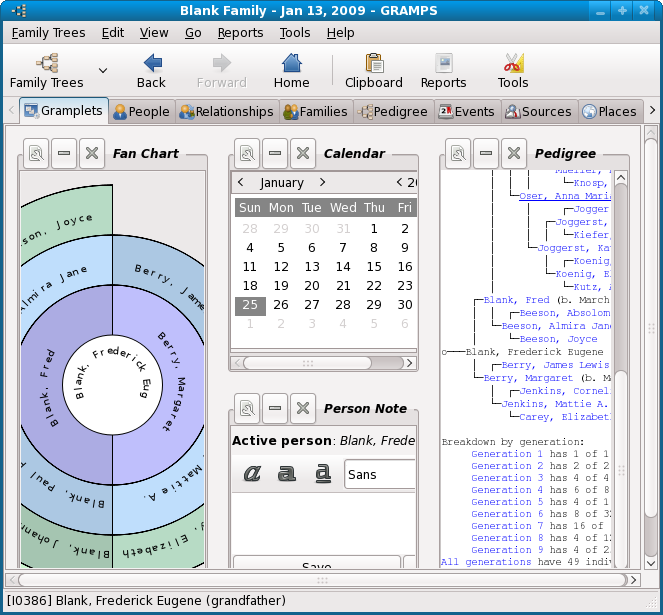Open Calendar gramplet properties icon
The image size is (663, 615).
(x=247, y=153)
